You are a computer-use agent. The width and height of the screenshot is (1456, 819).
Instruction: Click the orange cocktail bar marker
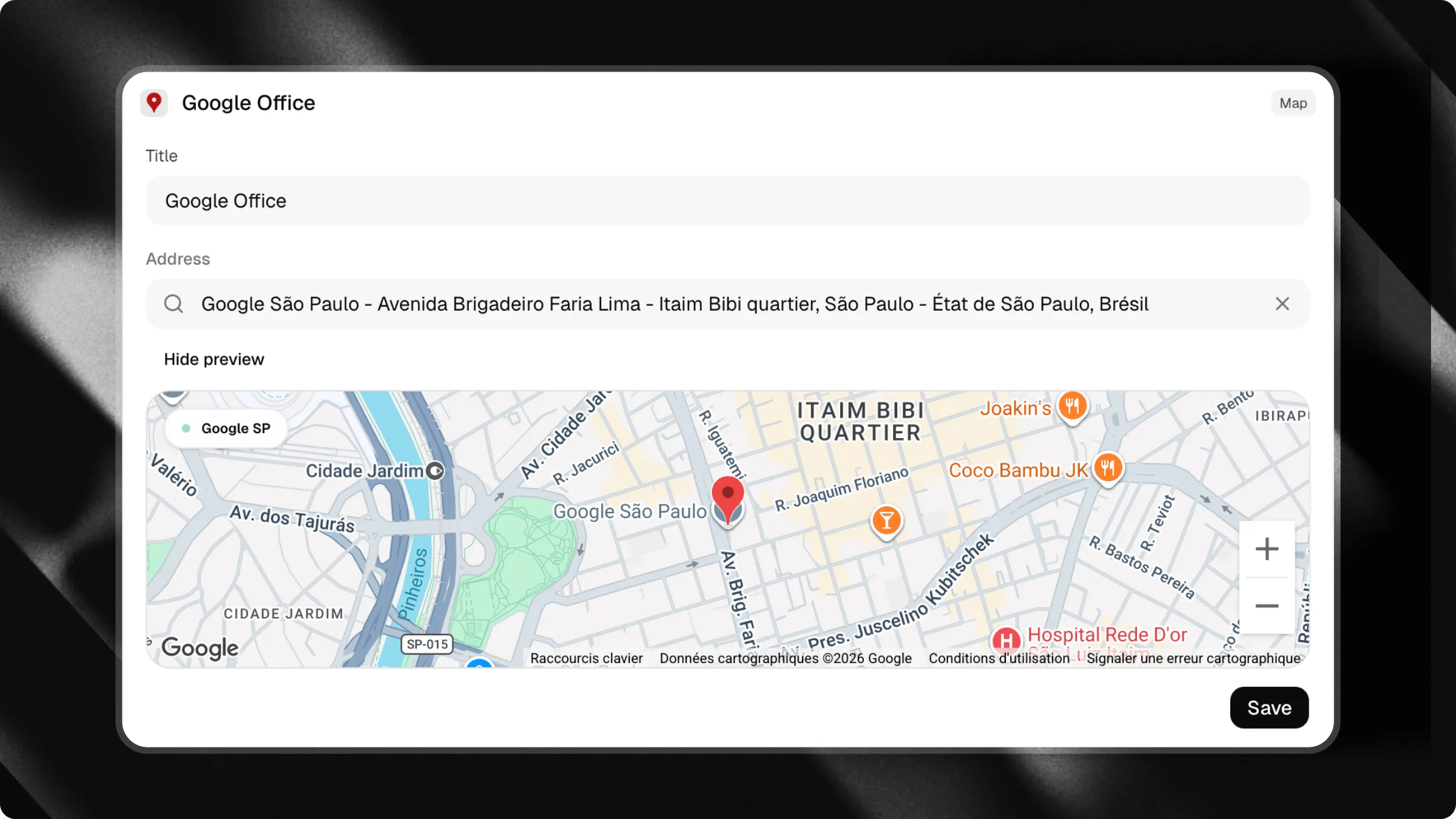pyautogui.click(x=886, y=521)
